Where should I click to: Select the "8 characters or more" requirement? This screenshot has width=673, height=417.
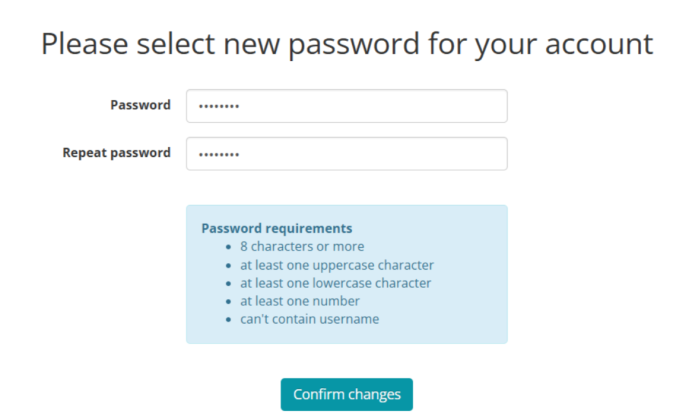point(302,246)
